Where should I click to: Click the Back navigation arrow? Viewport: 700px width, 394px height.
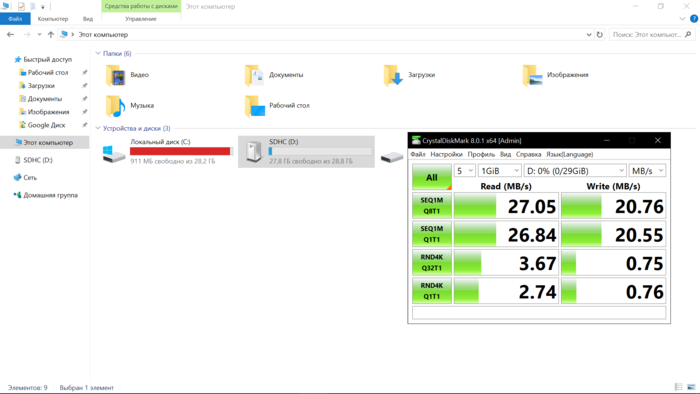coord(10,34)
